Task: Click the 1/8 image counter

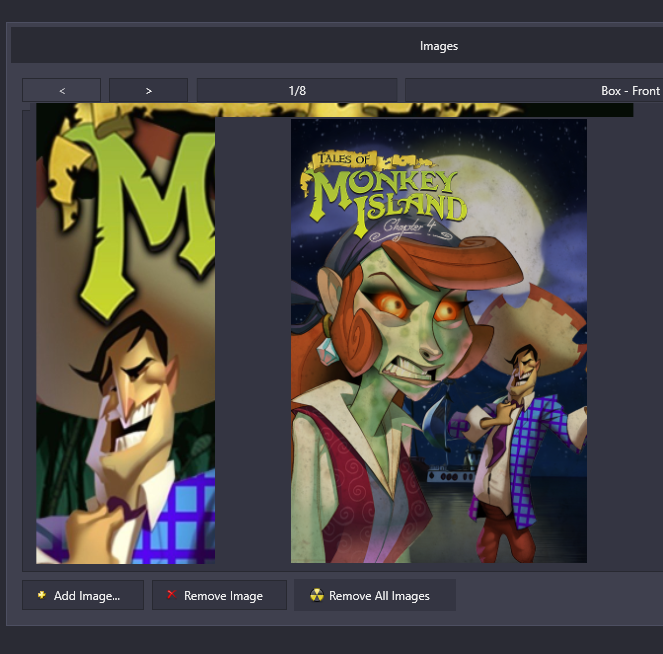Action: (x=297, y=90)
